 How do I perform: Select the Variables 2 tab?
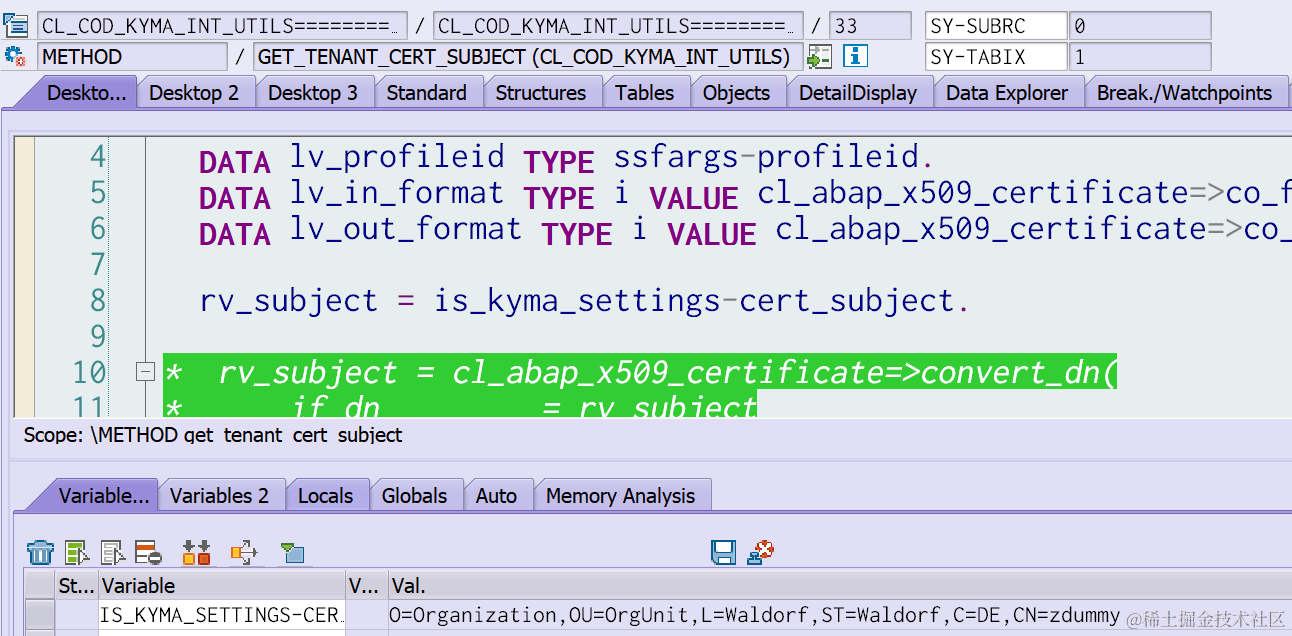pos(219,496)
